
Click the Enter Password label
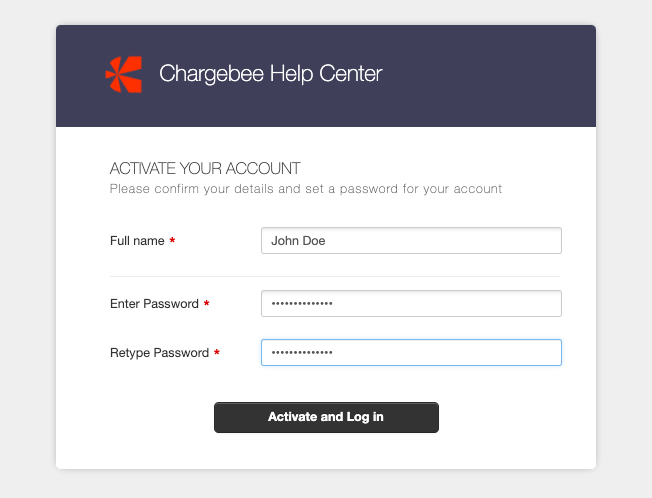[x=154, y=304]
